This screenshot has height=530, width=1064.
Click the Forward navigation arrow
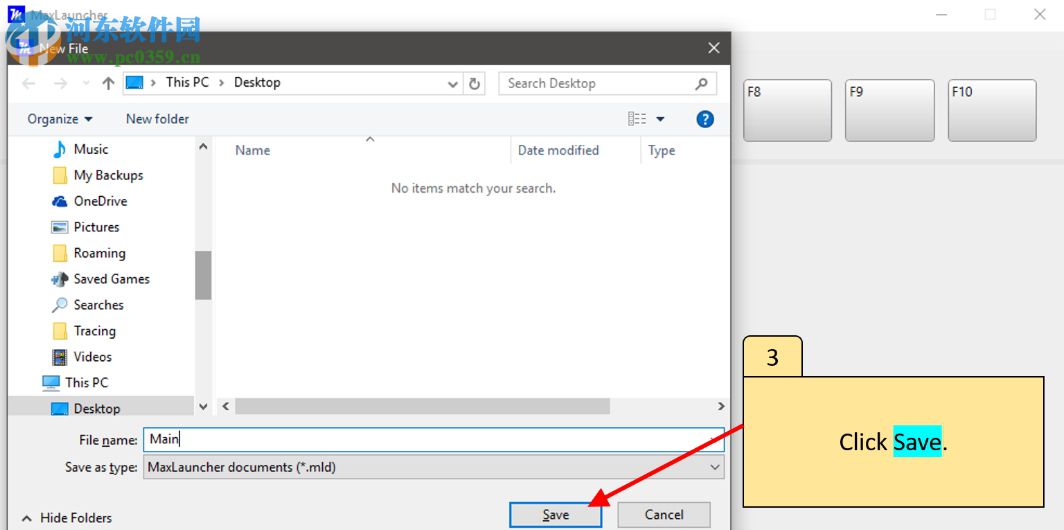[x=60, y=83]
